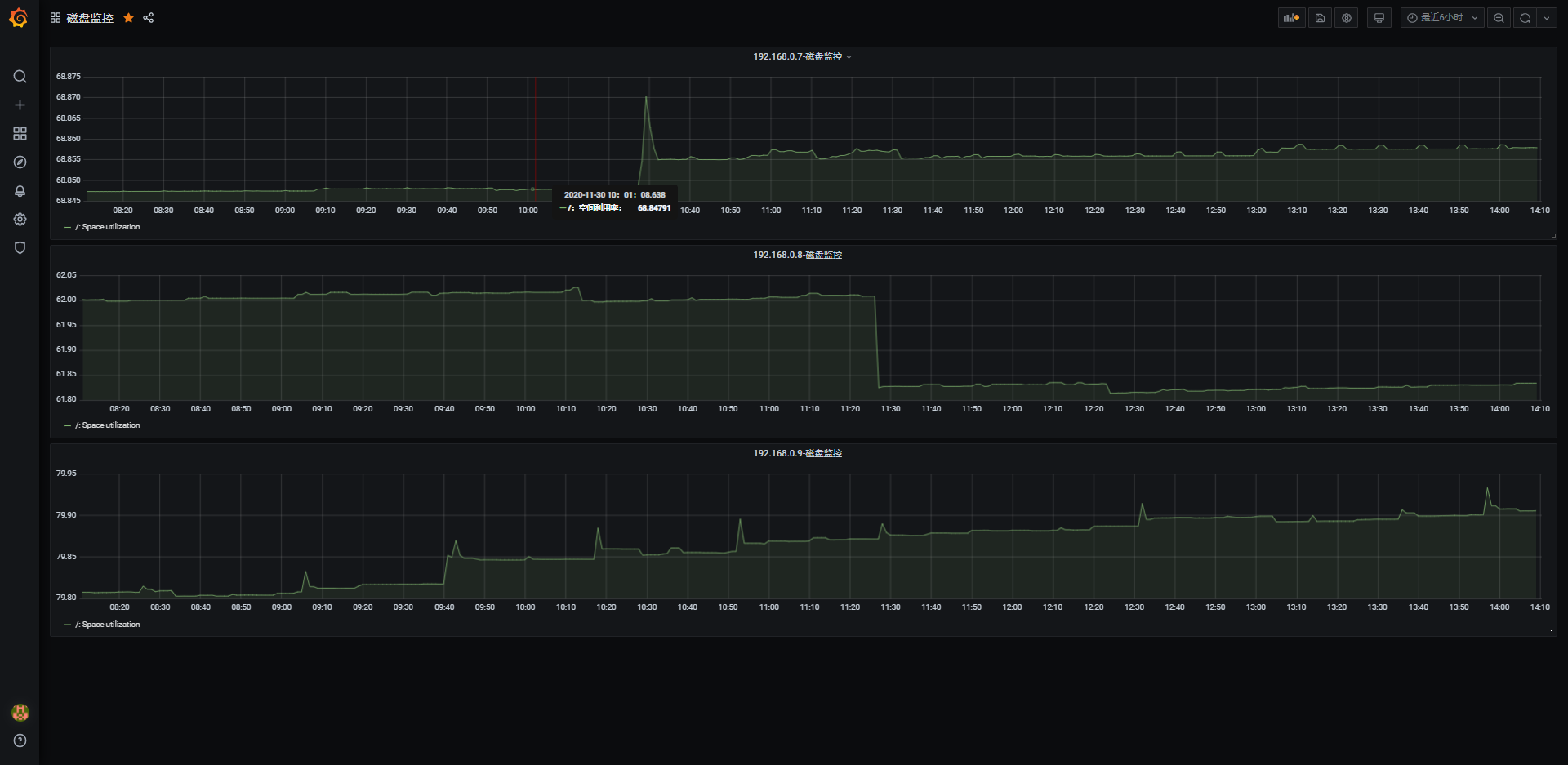Expand the refresh interval dropdown arrow

coord(1547,18)
